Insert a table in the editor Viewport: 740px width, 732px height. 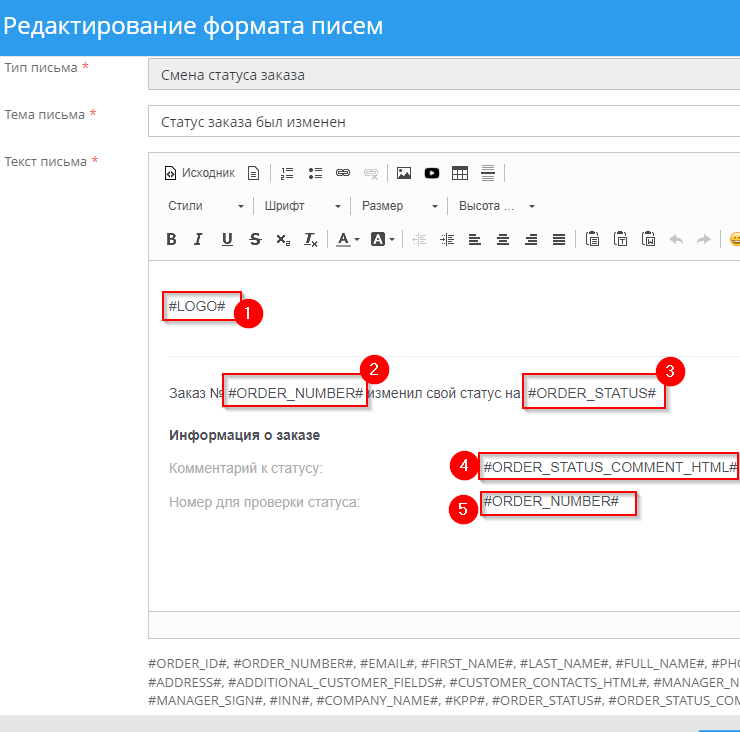[x=460, y=173]
